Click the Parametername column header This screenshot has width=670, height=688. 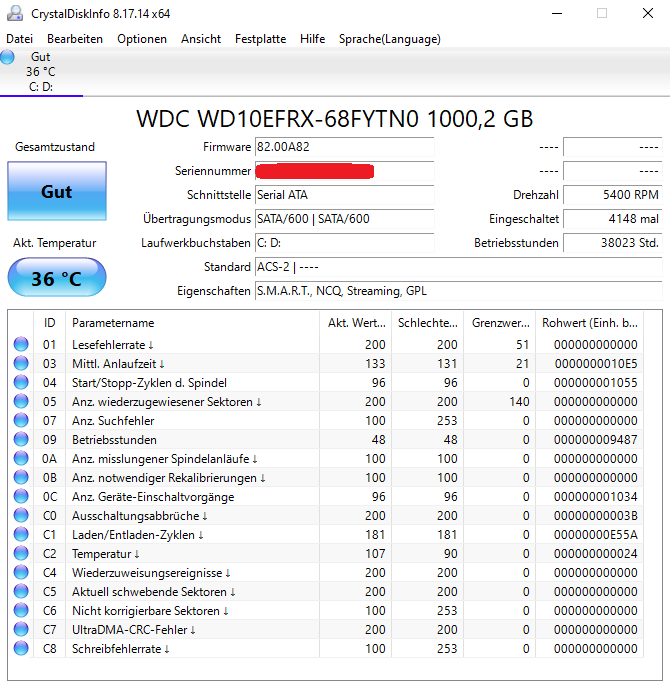[x=193, y=323]
